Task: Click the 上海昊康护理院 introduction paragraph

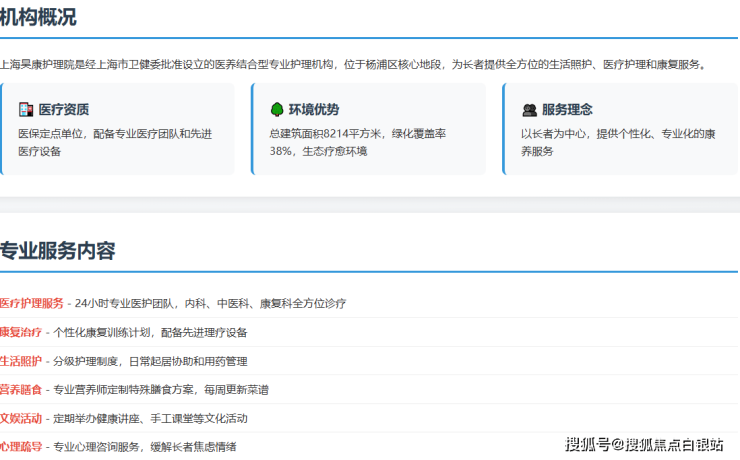Action: click(x=353, y=64)
